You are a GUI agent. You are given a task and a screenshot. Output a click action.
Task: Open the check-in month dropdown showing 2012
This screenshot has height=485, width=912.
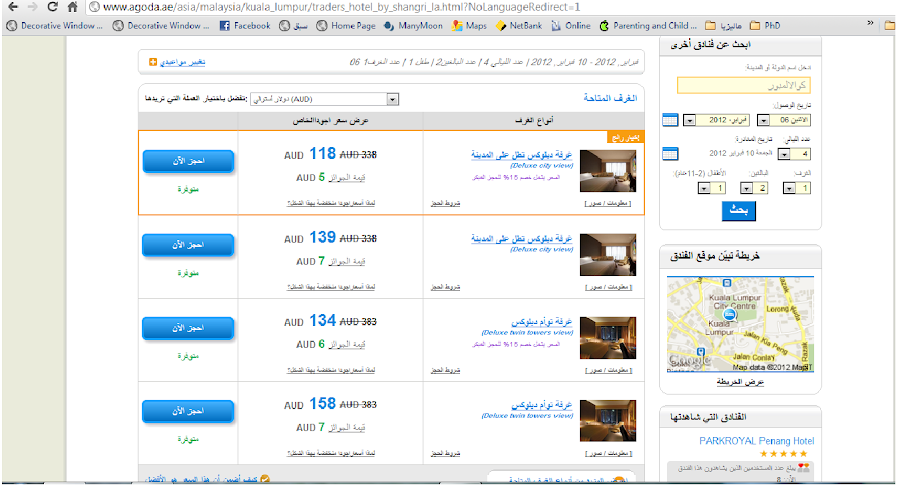point(716,120)
